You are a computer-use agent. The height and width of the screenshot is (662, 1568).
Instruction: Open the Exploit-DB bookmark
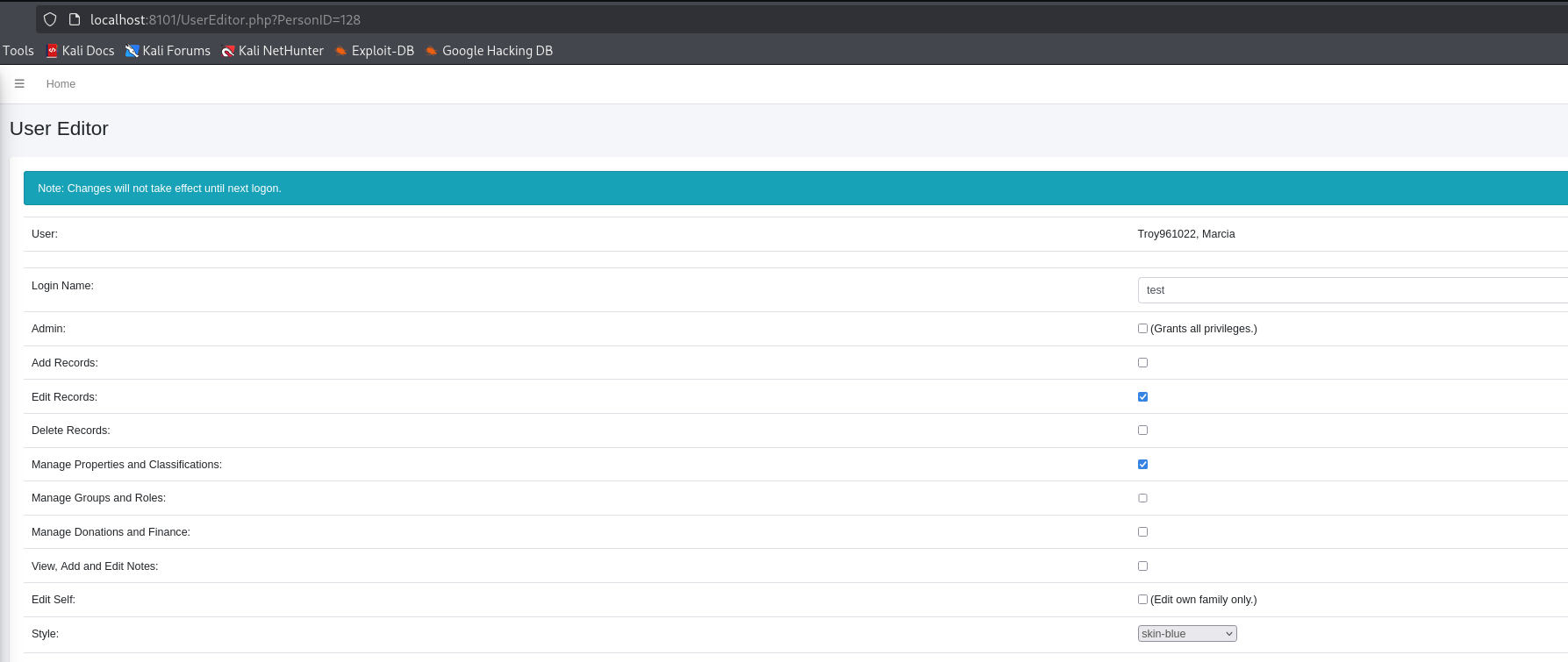point(375,51)
